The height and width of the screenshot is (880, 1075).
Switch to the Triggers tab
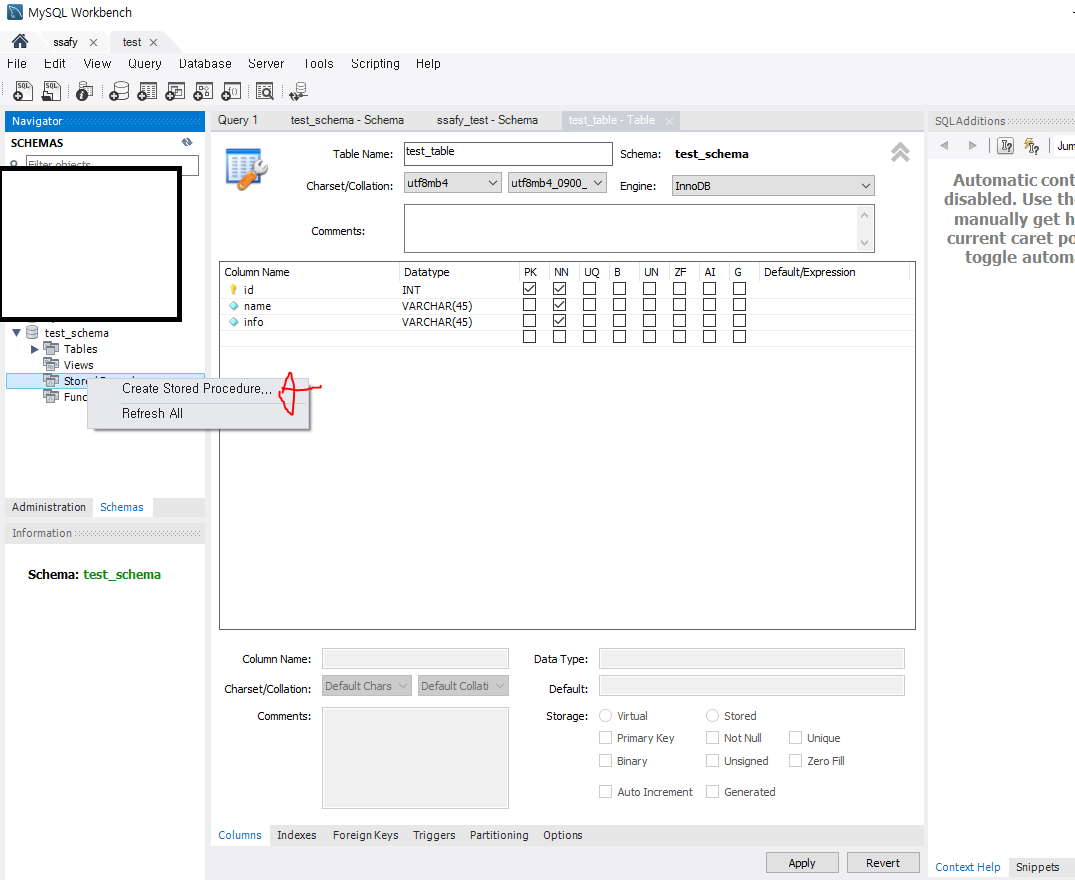434,835
